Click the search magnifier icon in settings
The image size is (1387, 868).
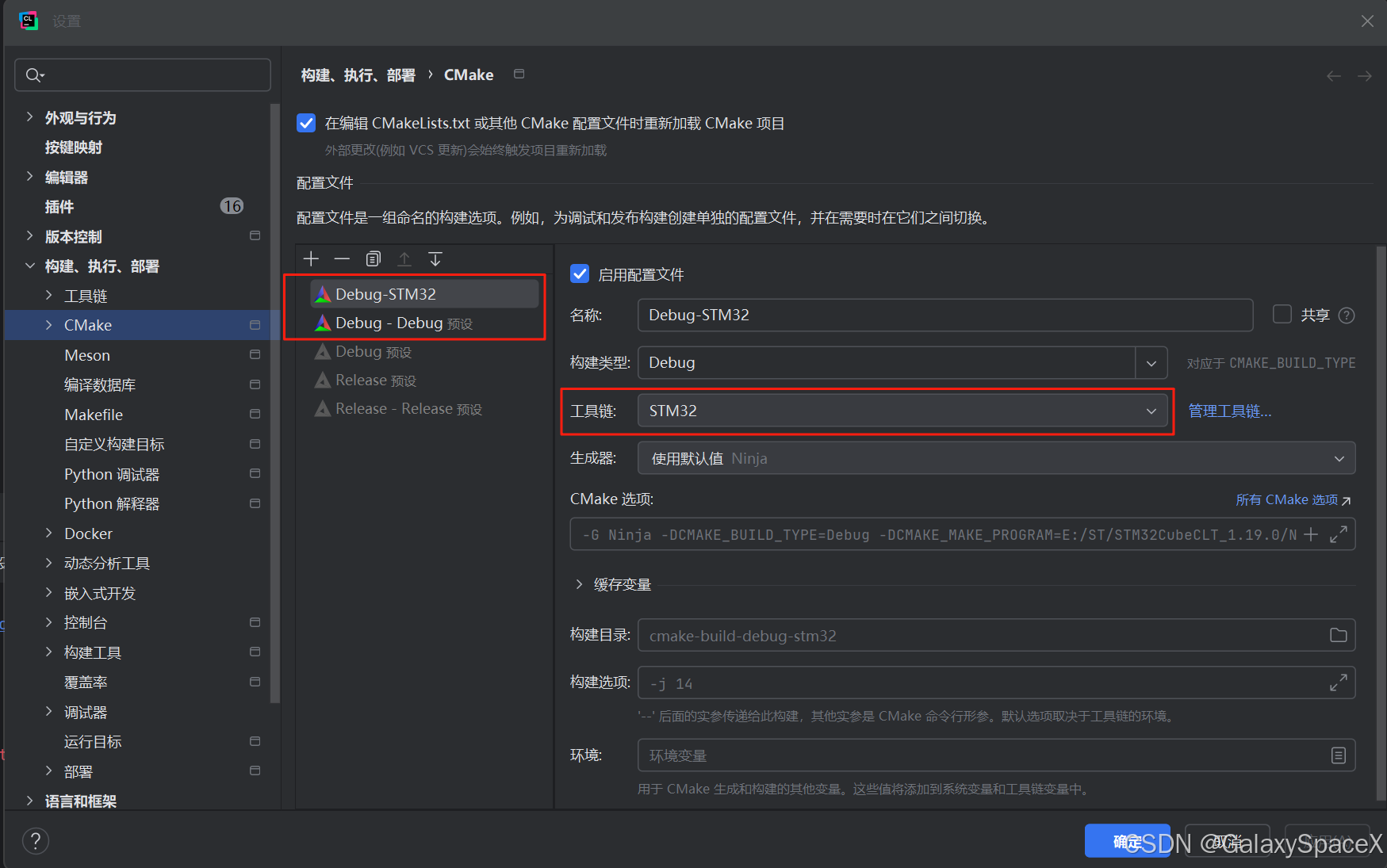click(x=33, y=75)
